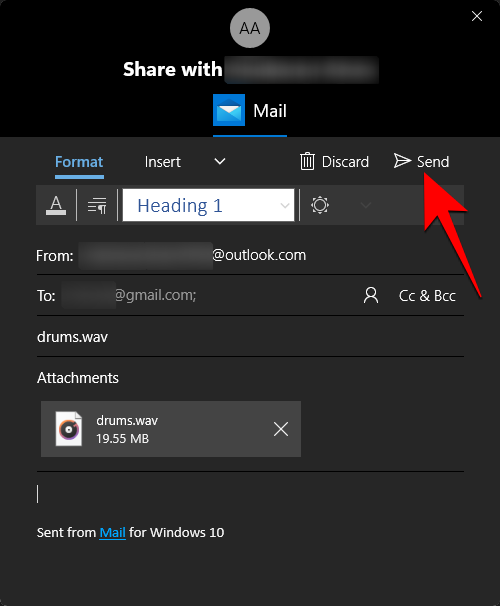The image size is (500, 606).
Task: Open the Heading 1 style dropdown
Action: pos(208,205)
